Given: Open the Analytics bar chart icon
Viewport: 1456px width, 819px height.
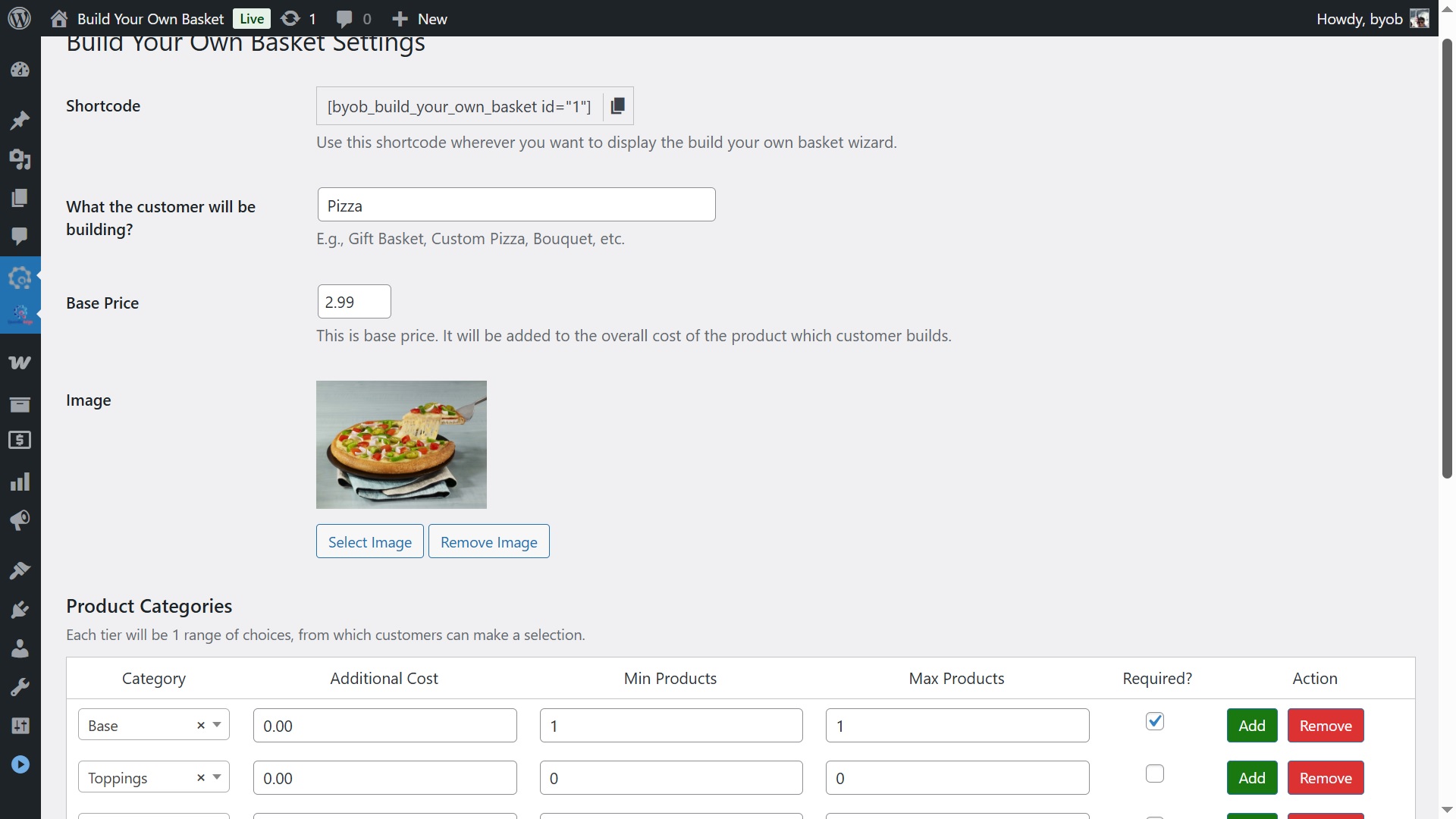Looking at the screenshot, I should click(x=20, y=482).
